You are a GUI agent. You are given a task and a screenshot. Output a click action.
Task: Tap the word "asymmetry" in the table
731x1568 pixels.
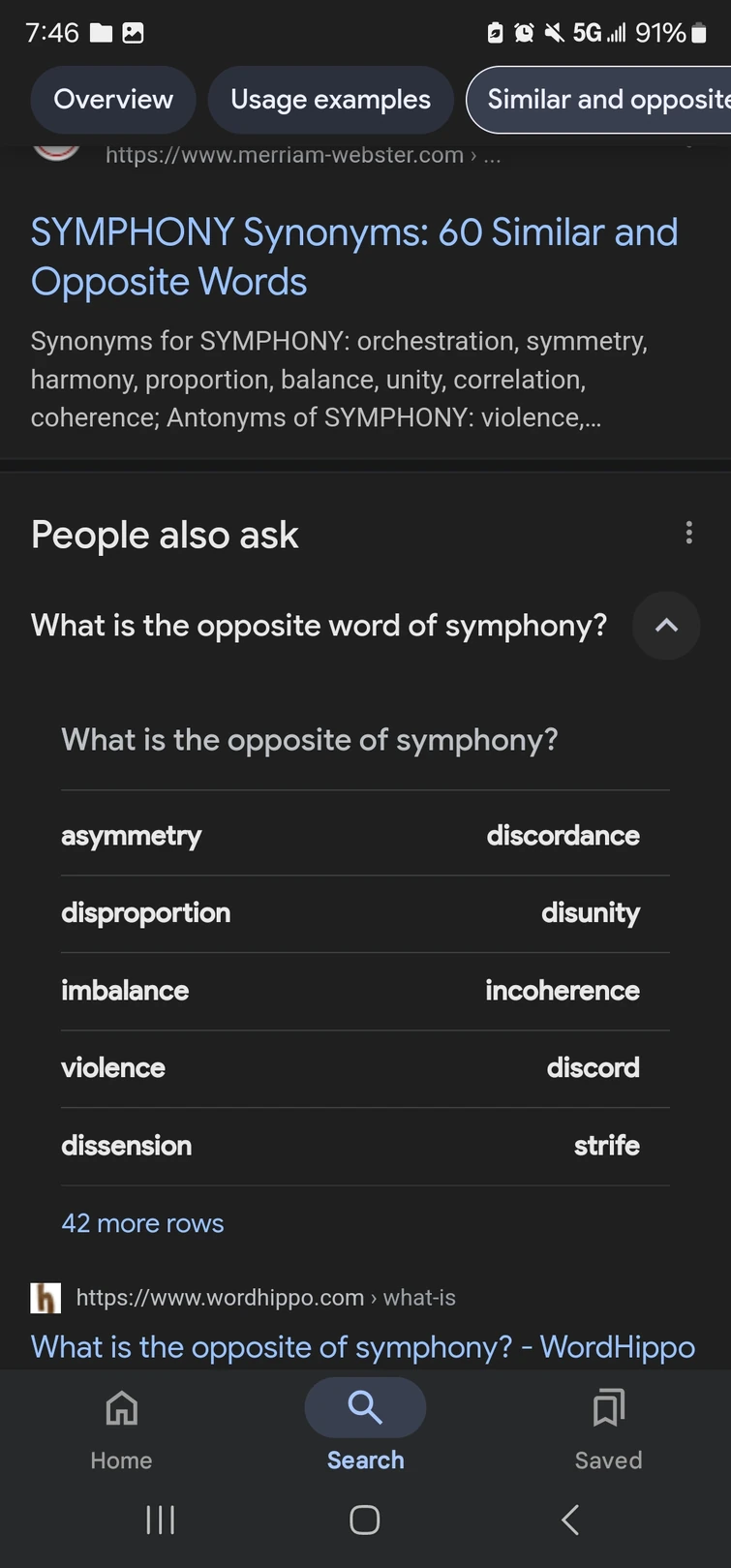[132, 836]
